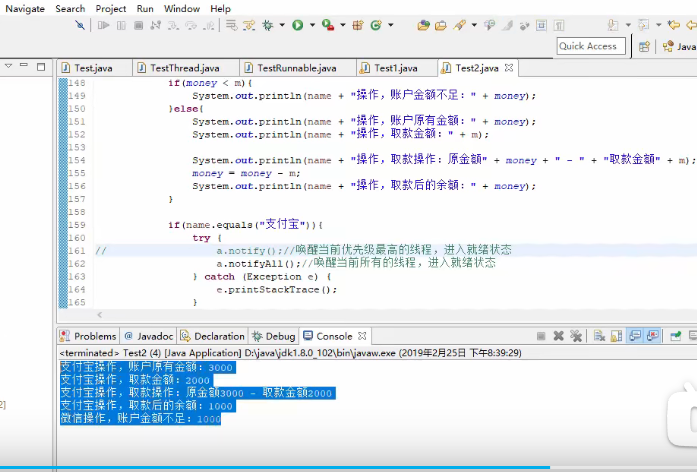Switch to the Declaration view tab
The width and height of the screenshot is (697, 472).
coord(213,336)
